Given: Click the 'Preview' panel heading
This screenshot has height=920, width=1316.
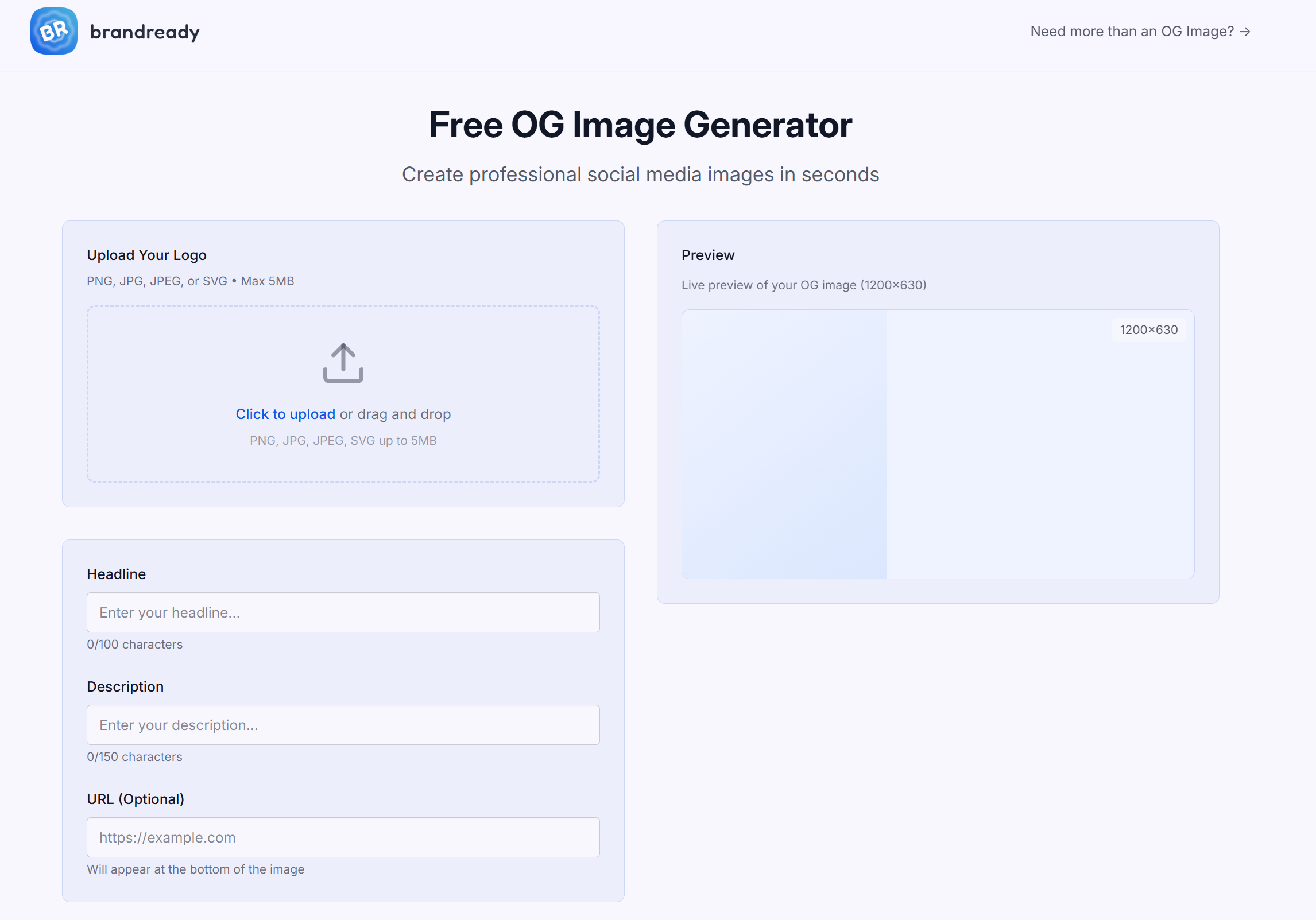Looking at the screenshot, I should 707,255.
